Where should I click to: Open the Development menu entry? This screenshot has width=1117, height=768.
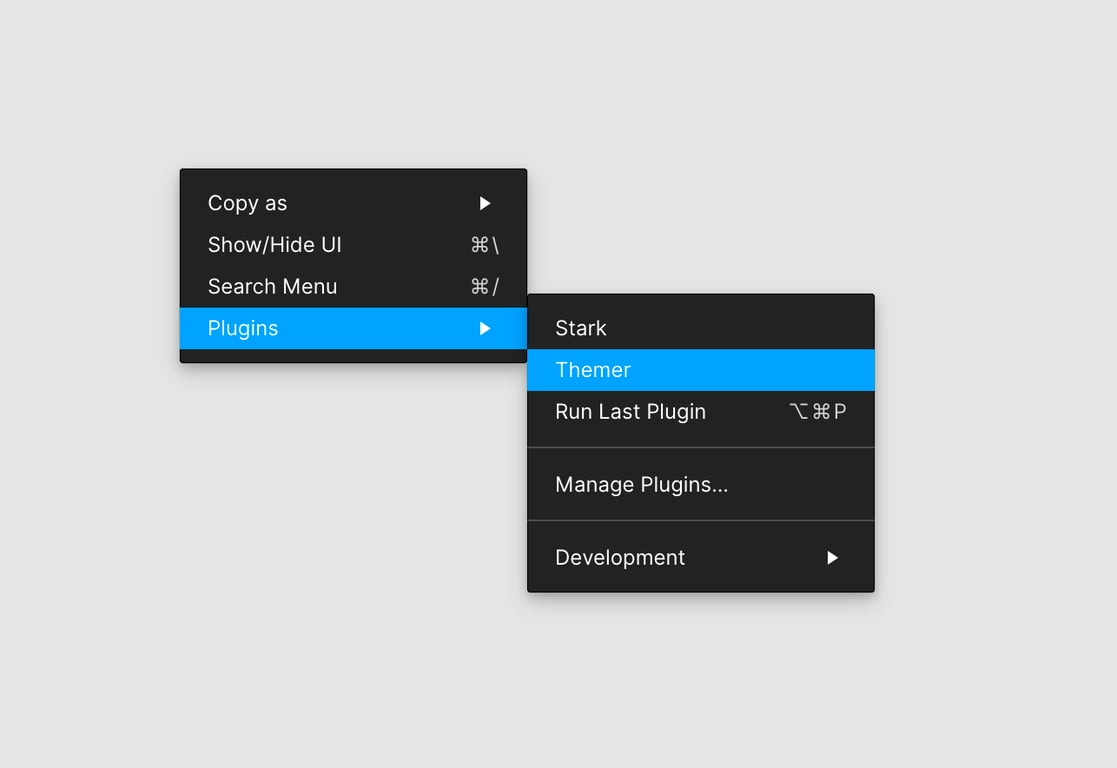click(620, 558)
